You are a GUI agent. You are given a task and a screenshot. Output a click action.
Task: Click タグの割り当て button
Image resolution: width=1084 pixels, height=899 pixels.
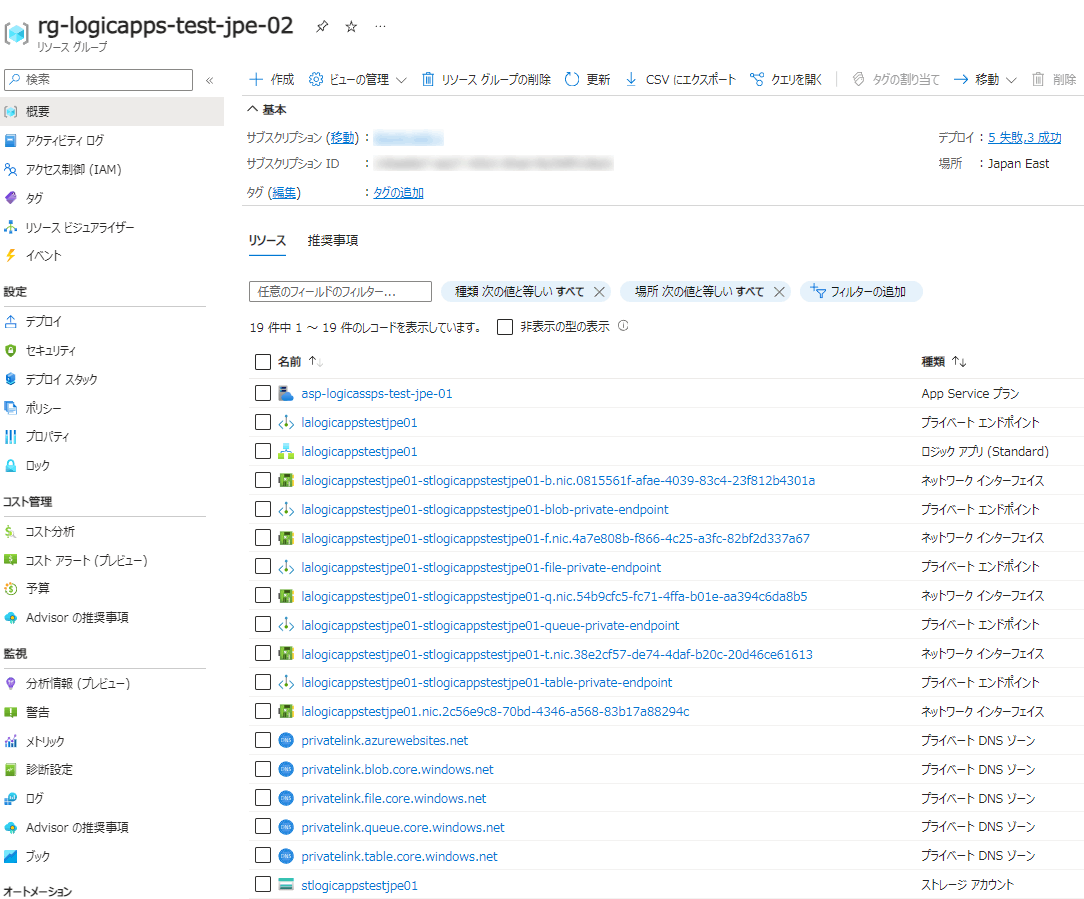[x=895, y=80]
